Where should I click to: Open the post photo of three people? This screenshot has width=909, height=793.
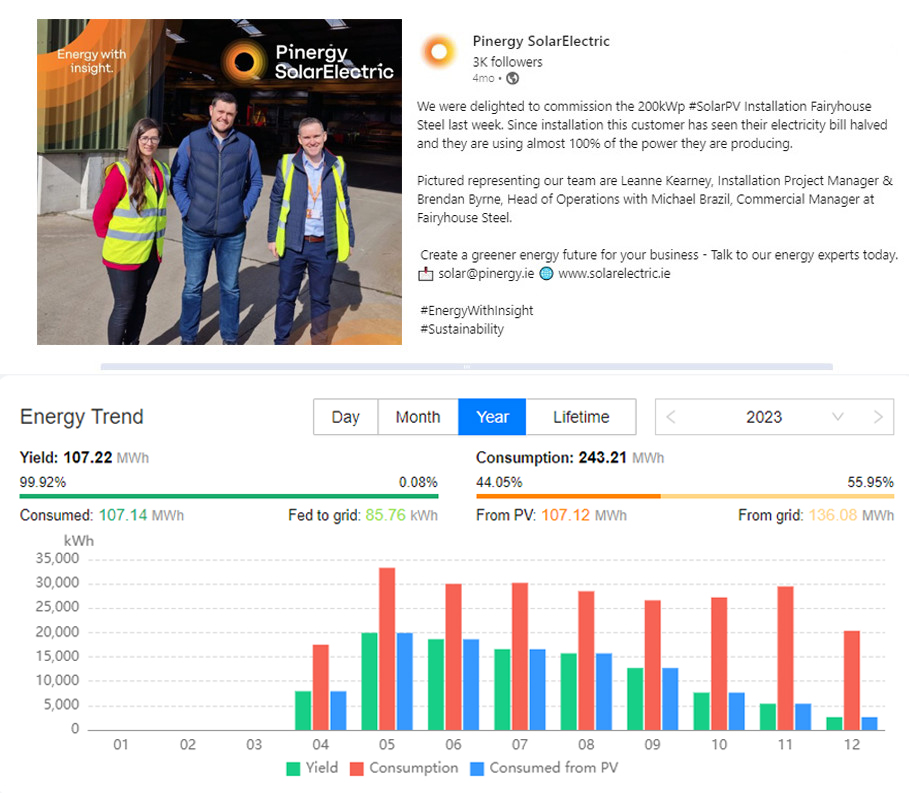219,182
